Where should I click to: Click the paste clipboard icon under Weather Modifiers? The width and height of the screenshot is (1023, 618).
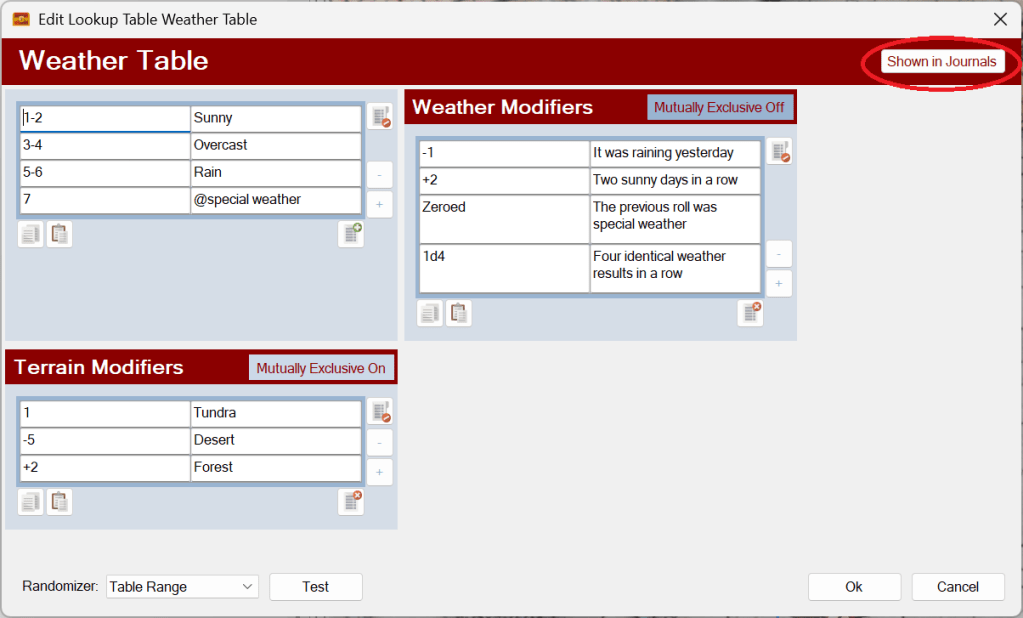tap(459, 313)
